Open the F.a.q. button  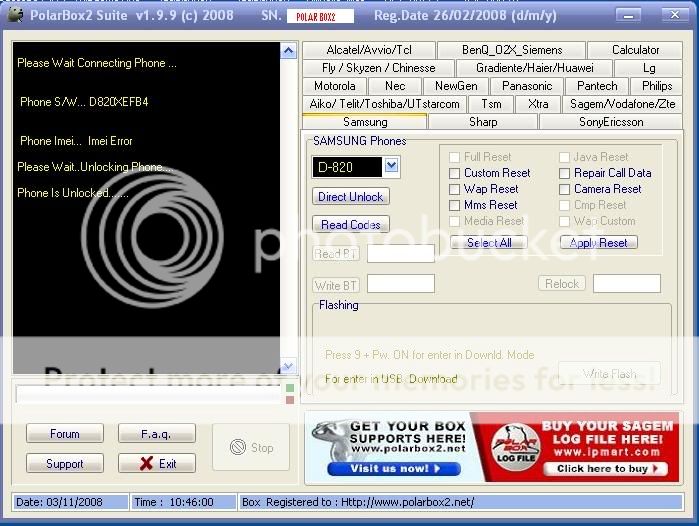[x=157, y=433]
